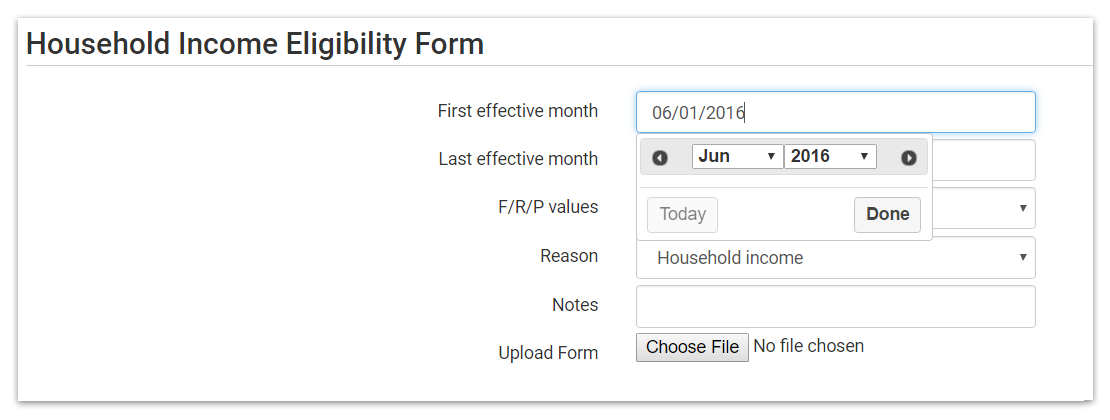
Task: Click the Upload Form label
Action: (x=548, y=353)
